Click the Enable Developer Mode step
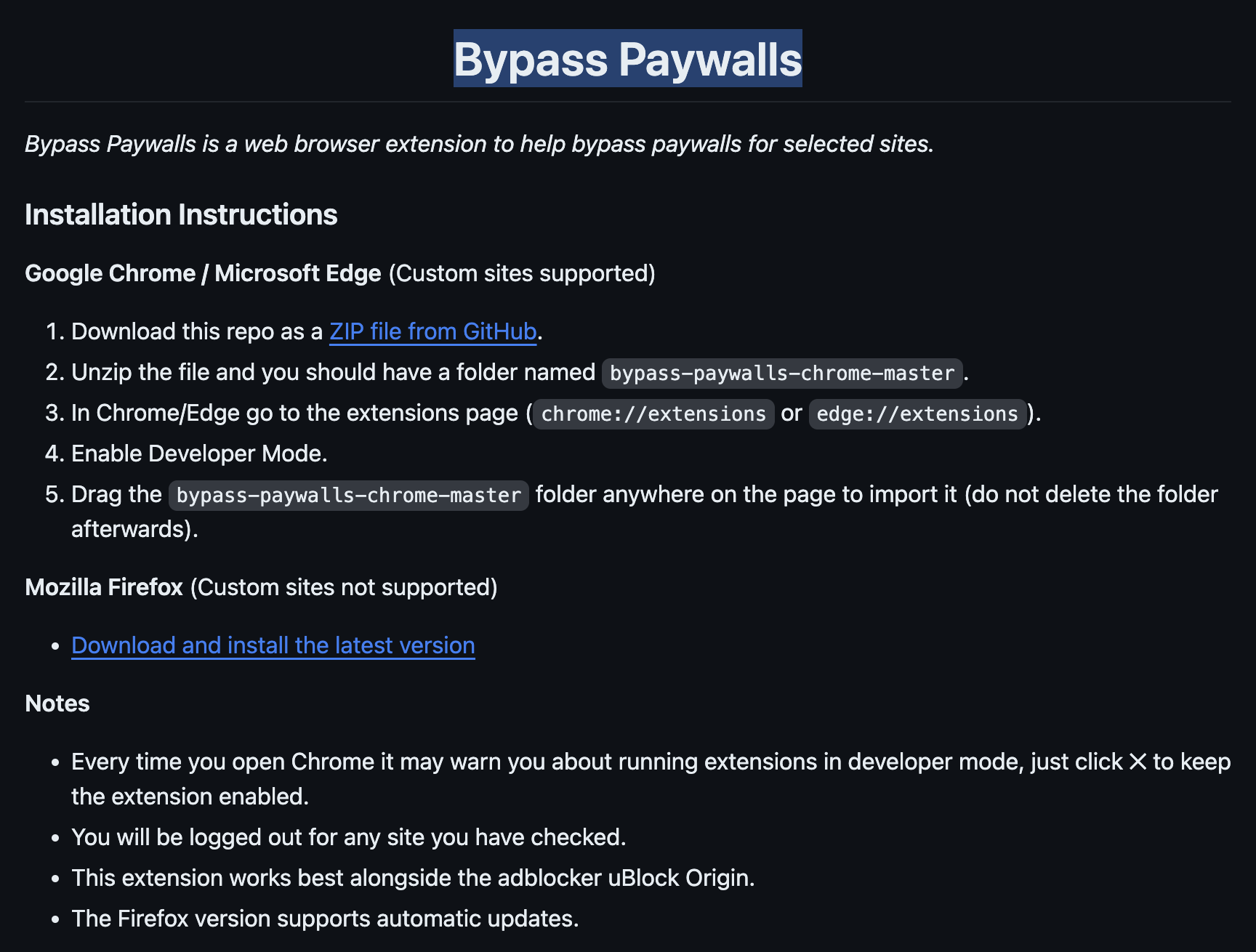The image size is (1256, 952). coord(199,453)
